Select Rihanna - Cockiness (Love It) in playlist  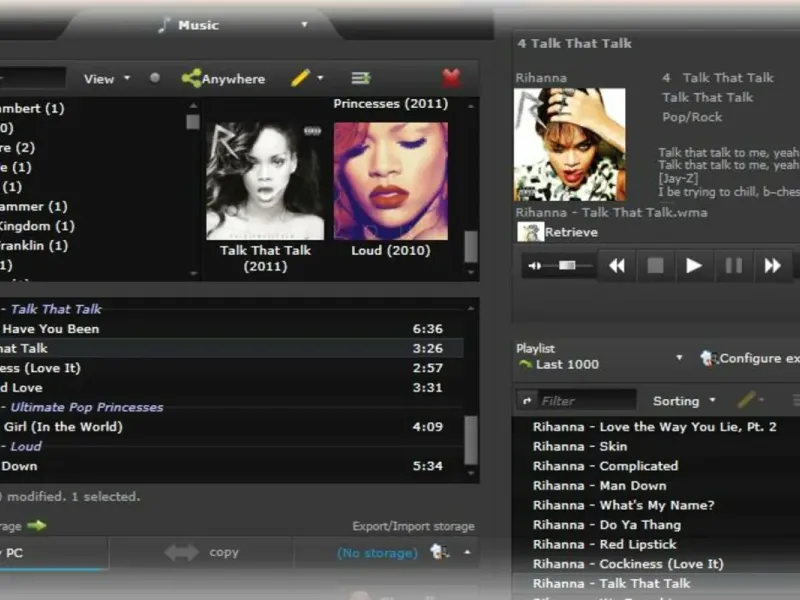click(x=656, y=564)
